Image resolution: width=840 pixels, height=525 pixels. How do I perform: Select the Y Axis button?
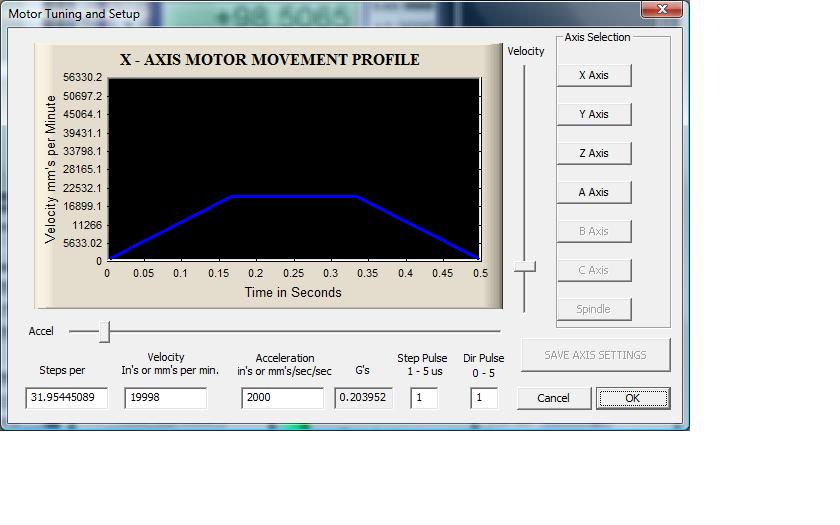point(593,114)
